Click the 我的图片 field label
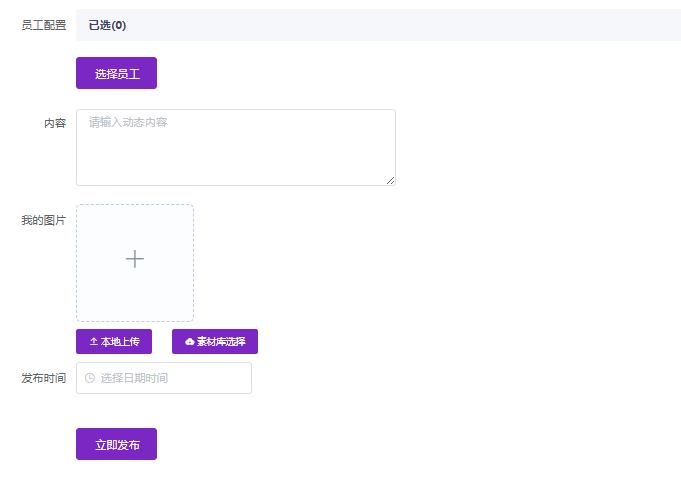Image resolution: width=681 pixels, height=488 pixels. click(44, 220)
